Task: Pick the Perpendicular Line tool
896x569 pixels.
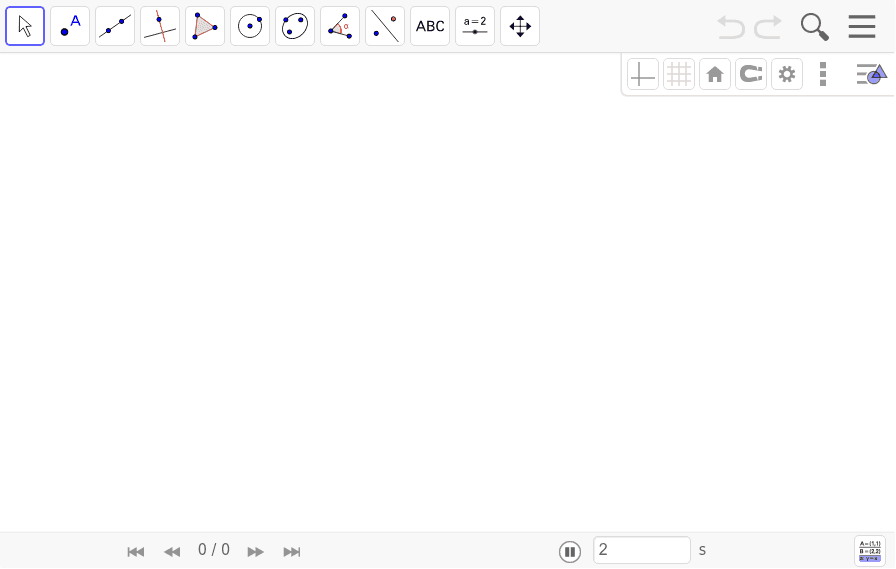Action: 160,26
